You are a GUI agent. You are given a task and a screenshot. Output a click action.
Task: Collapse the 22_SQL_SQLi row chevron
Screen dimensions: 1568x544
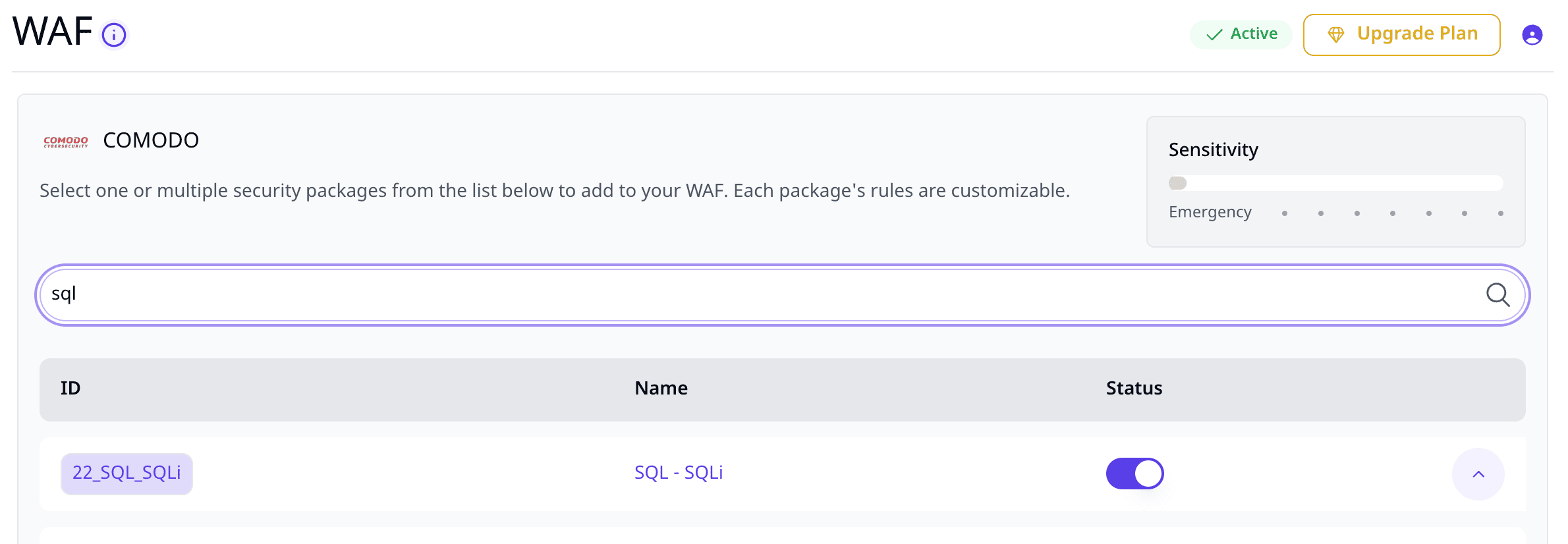point(1478,474)
